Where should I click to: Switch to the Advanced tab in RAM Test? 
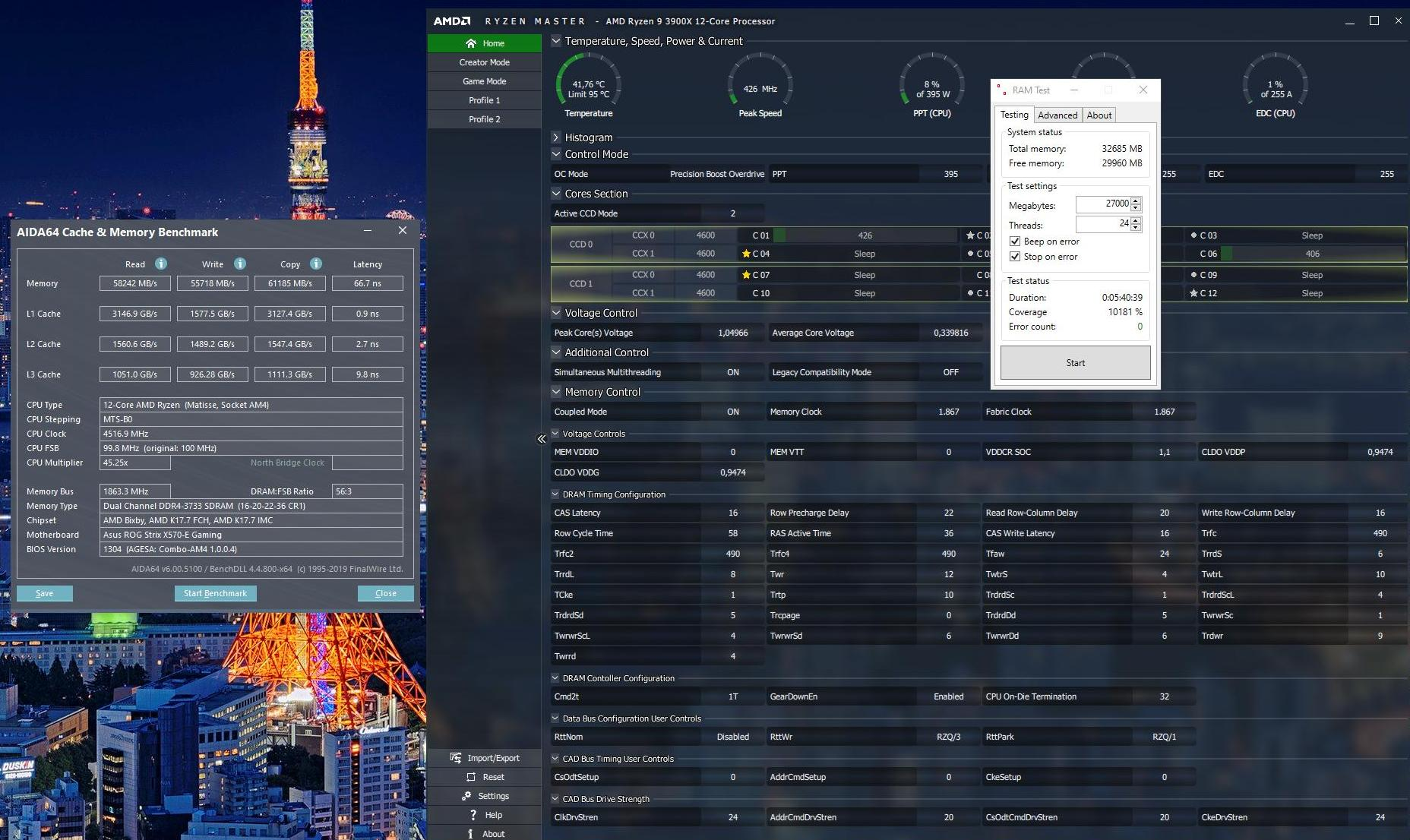(x=1057, y=115)
